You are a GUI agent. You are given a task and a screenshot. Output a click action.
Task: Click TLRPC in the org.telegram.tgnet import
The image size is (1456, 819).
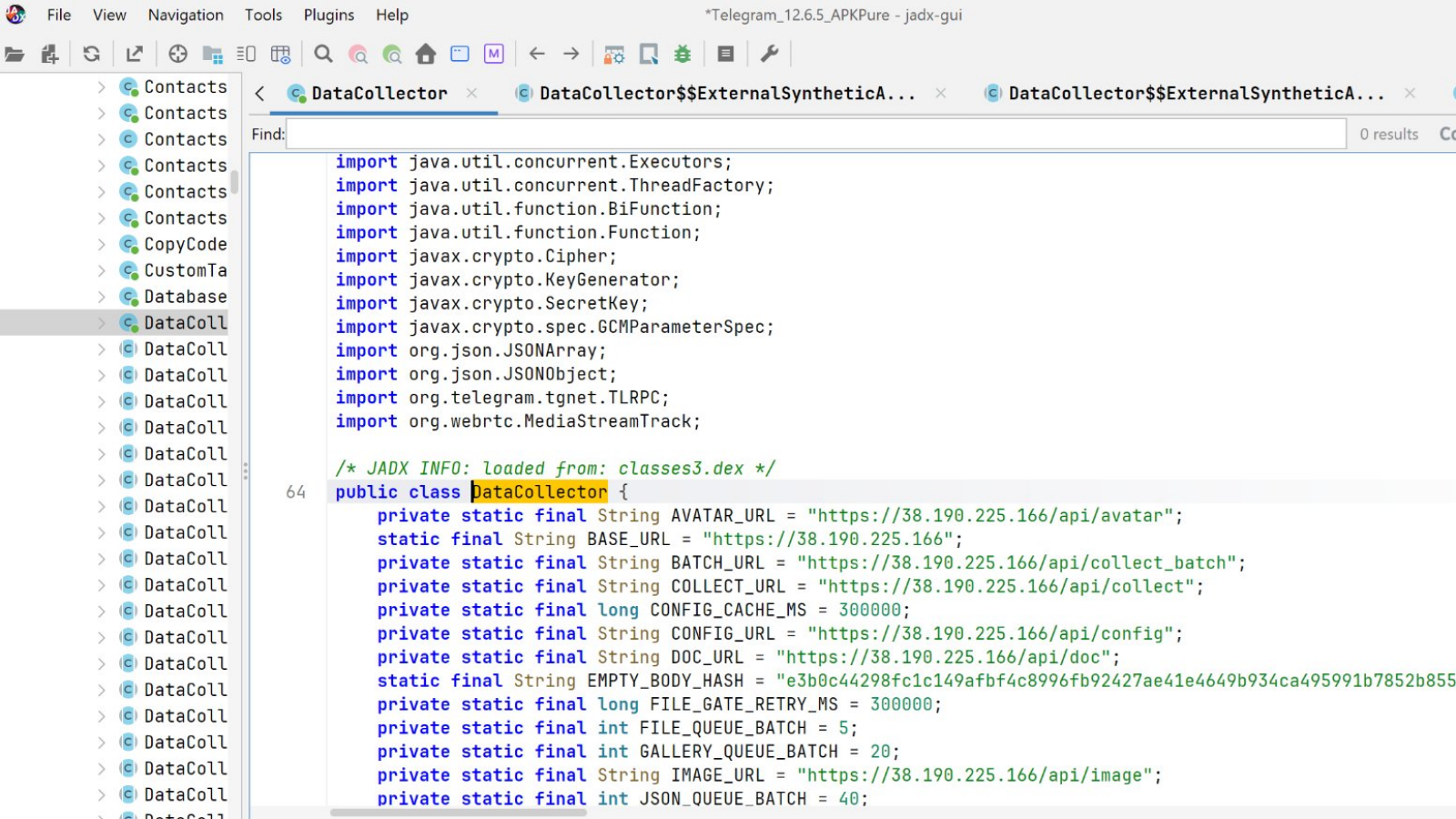[634, 398]
